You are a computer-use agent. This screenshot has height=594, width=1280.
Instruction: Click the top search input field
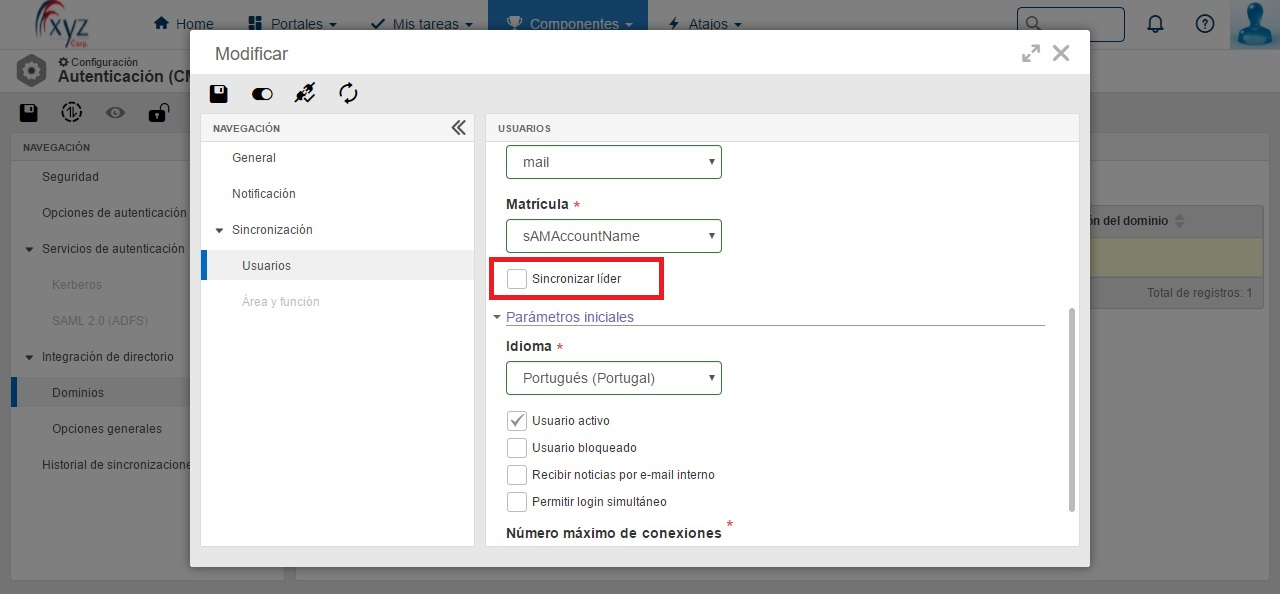(x=1071, y=24)
